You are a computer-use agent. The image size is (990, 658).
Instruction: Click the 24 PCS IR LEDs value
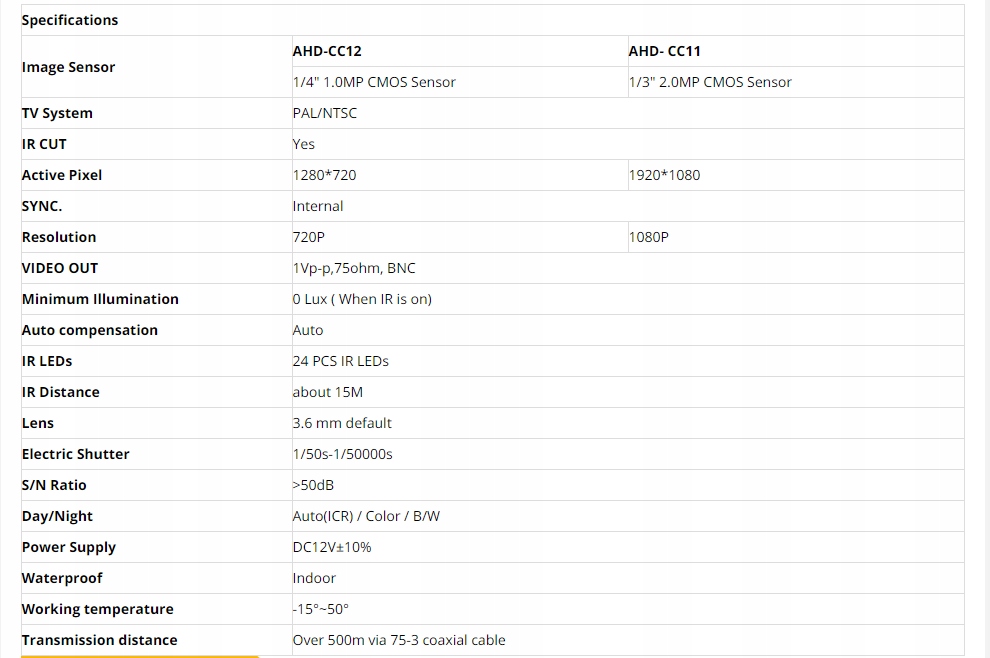341,361
